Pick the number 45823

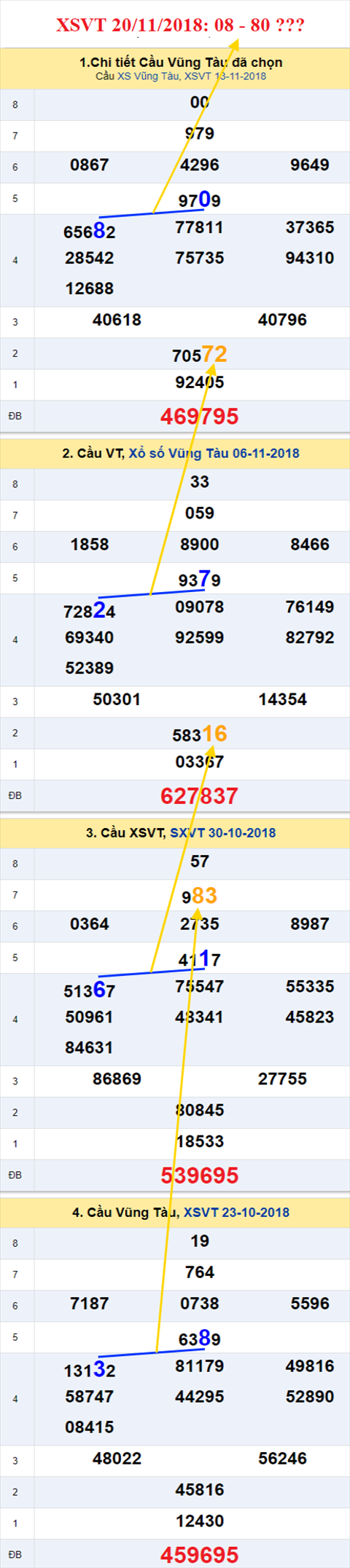pyautogui.click(x=309, y=1017)
